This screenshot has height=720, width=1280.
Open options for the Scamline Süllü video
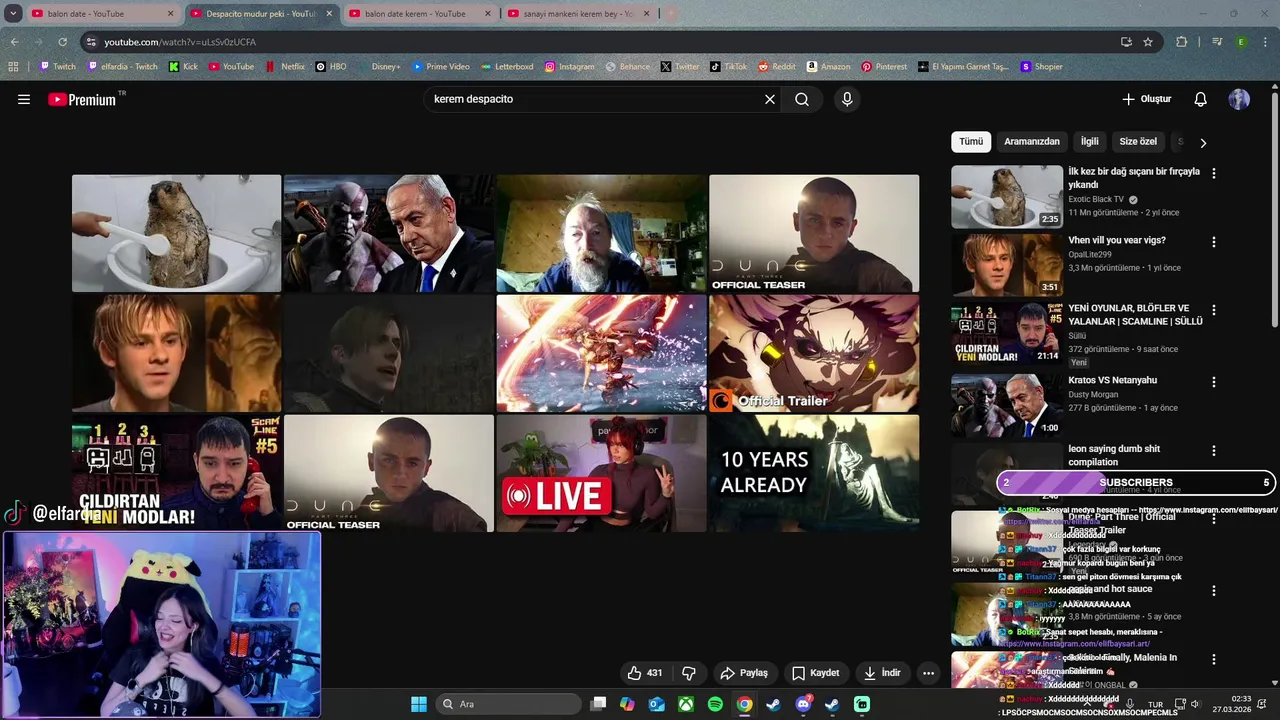(x=1214, y=310)
